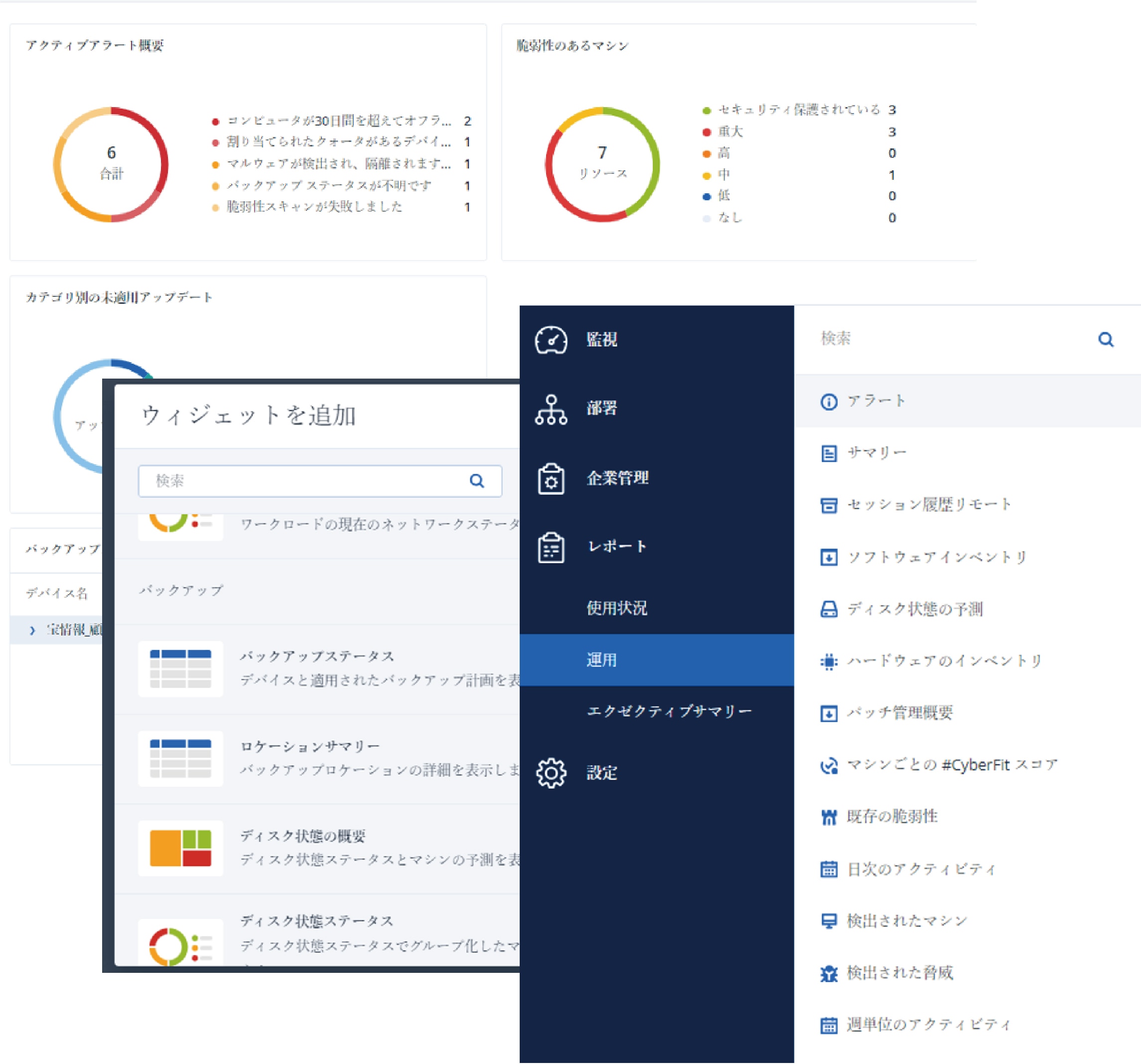This screenshot has height=1064, width=1141.
Task: Click red 重大 legend dot in vulnerabilities
Action: click(x=707, y=132)
